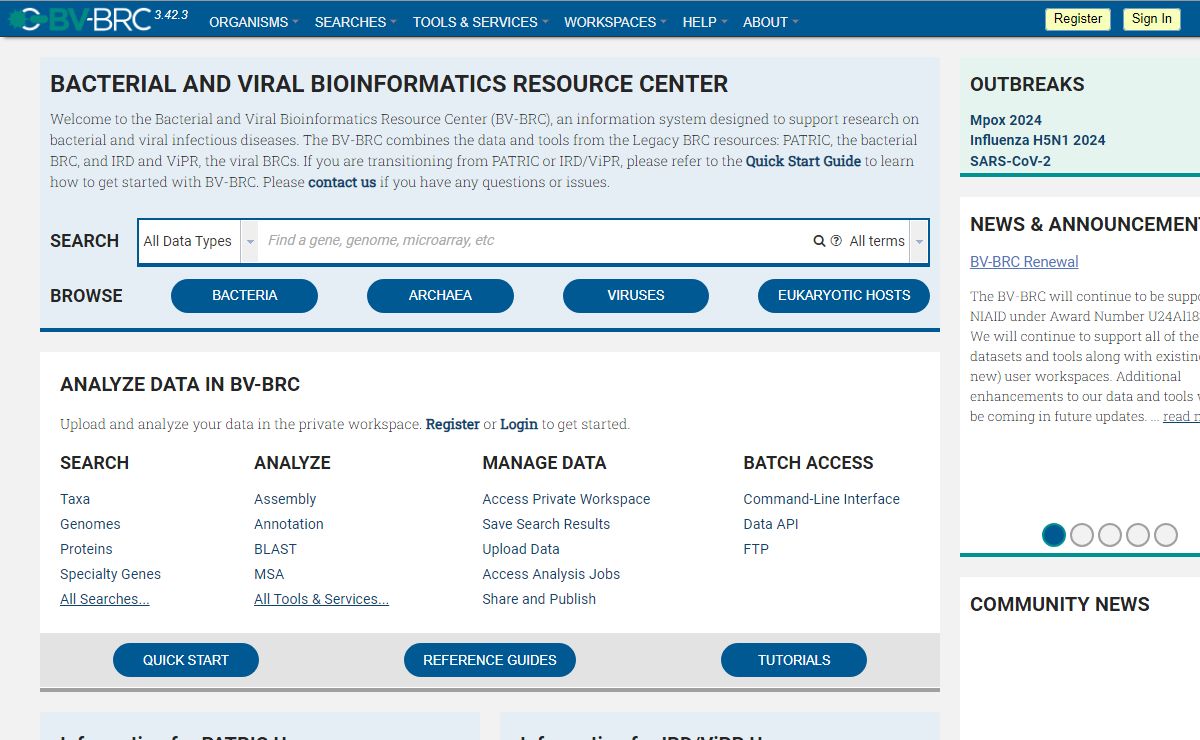Open BV-BRC Renewal news link
Screen dimensions: 1200x740
[x=1024, y=262]
